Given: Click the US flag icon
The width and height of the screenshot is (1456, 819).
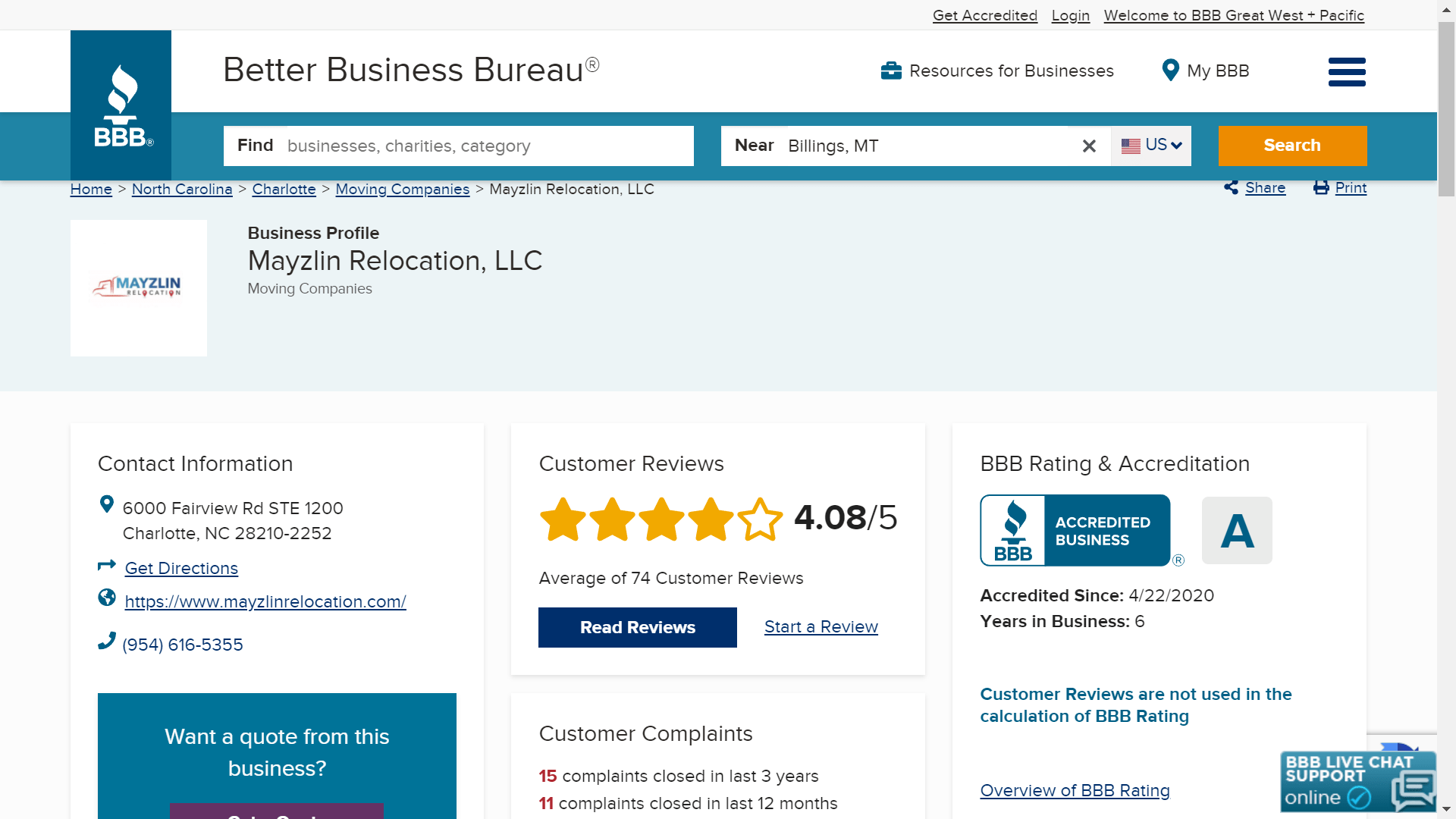Looking at the screenshot, I should (x=1131, y=146).
